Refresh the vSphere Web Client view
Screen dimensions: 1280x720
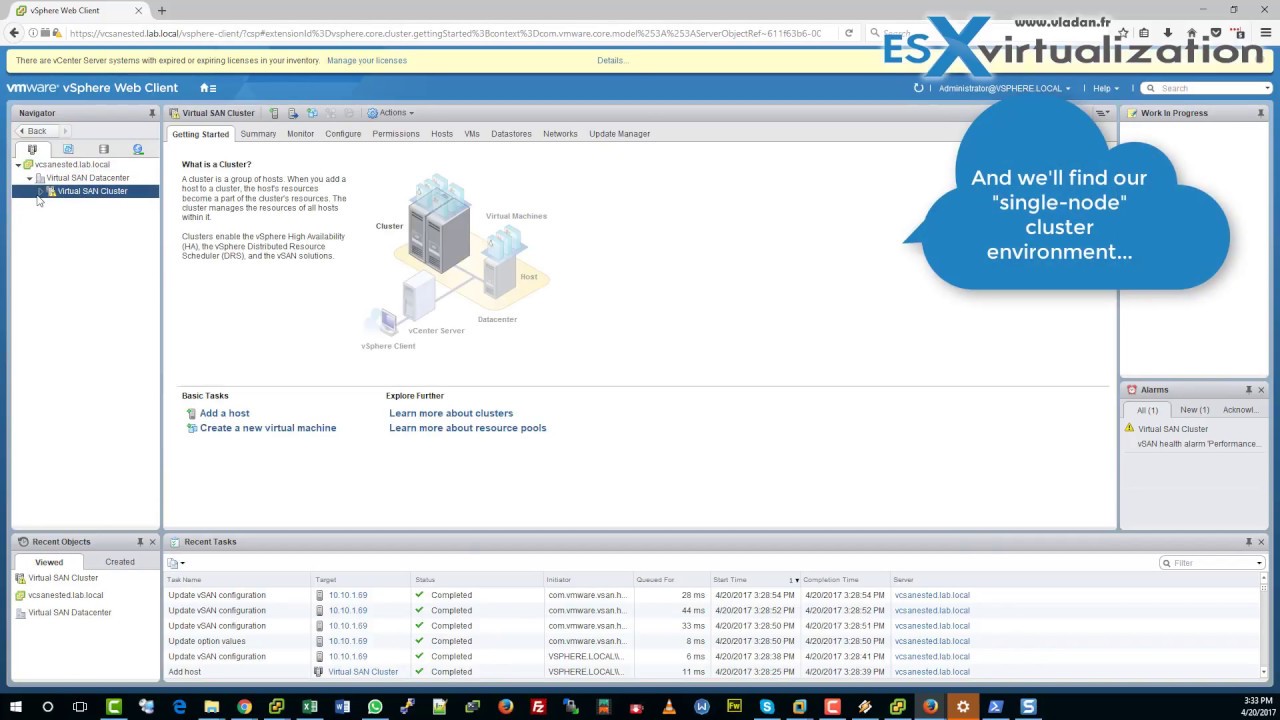point(918,88)
